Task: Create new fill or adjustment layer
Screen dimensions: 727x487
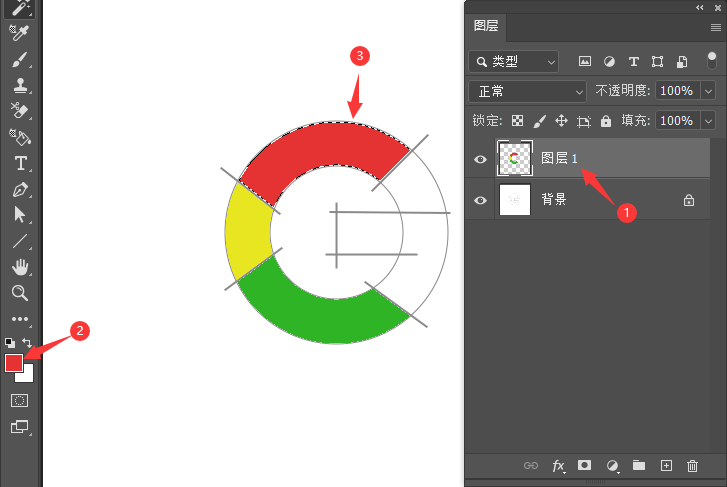Action: (x=612, y=466)
